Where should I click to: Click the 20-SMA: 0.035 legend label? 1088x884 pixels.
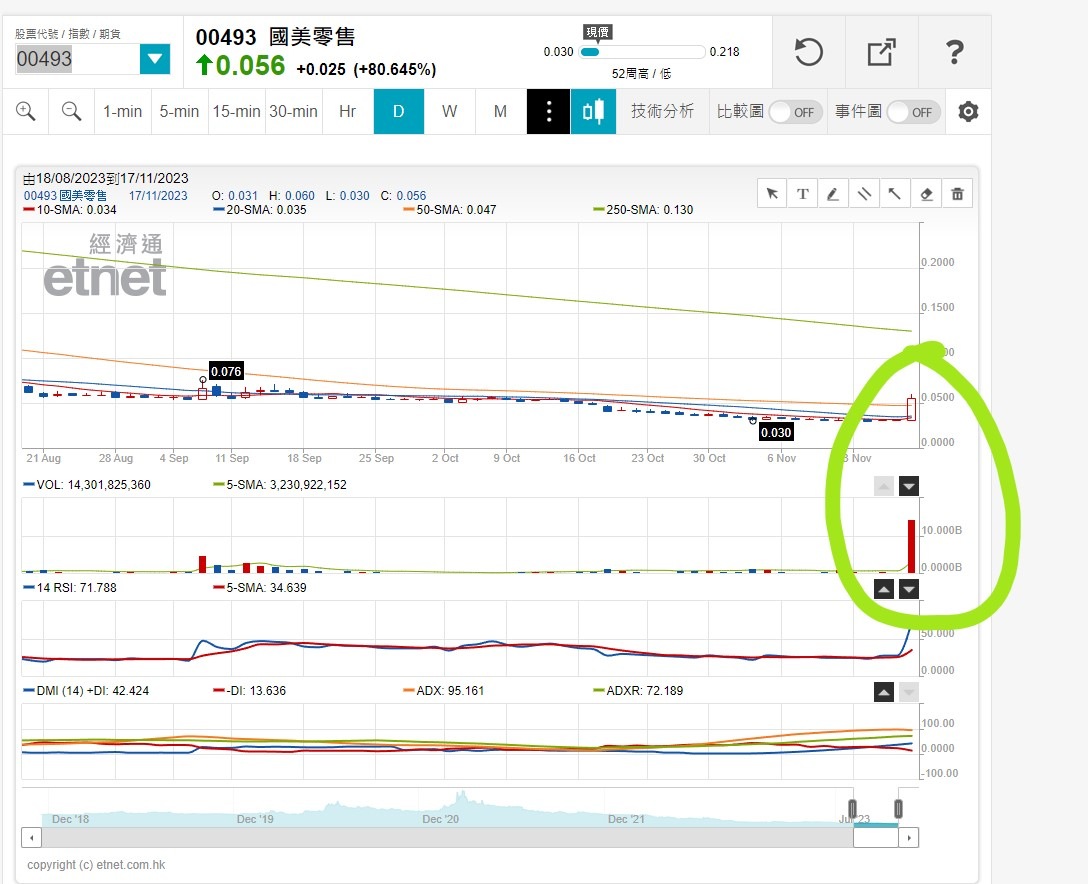(260, 210)
